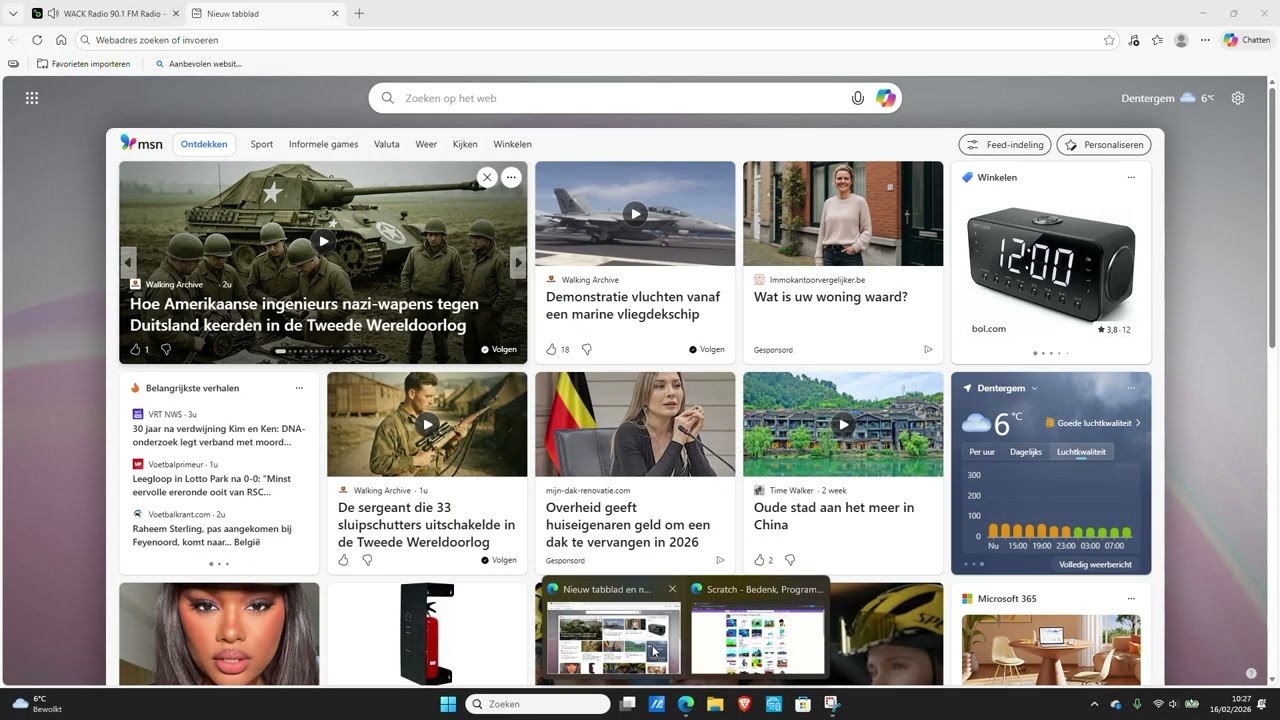Add page to favorites star icon
Viewport: 1280px width, 720px height.
tap(1109, 40)
